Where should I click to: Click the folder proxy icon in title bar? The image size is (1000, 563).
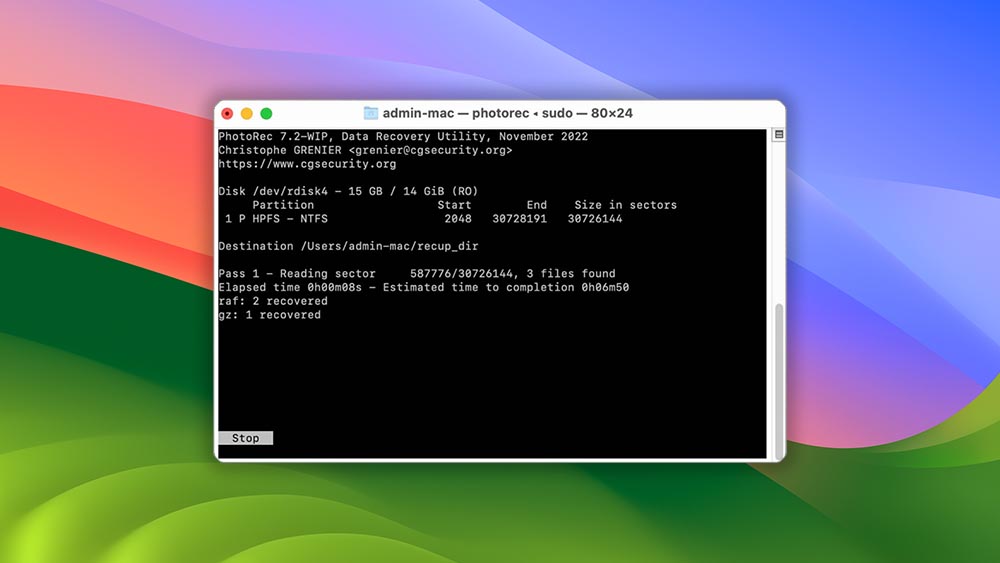pos(371,113)
